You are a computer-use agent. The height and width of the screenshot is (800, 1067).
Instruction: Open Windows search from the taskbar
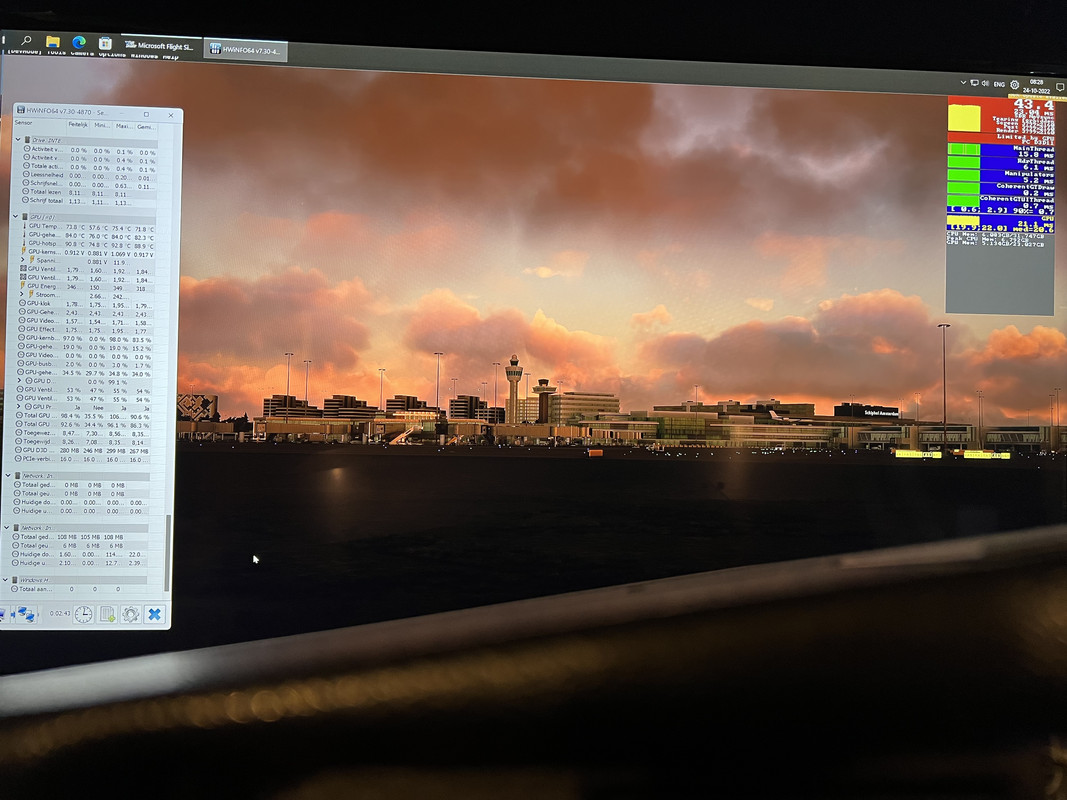pyautogui.click(x=26, y=41)
